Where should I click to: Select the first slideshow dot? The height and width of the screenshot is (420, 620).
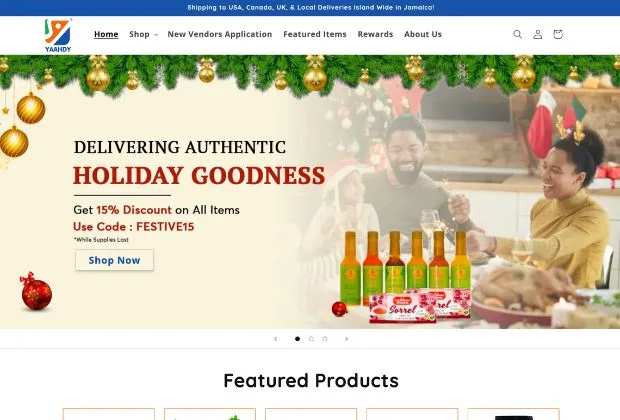(297, 339)
